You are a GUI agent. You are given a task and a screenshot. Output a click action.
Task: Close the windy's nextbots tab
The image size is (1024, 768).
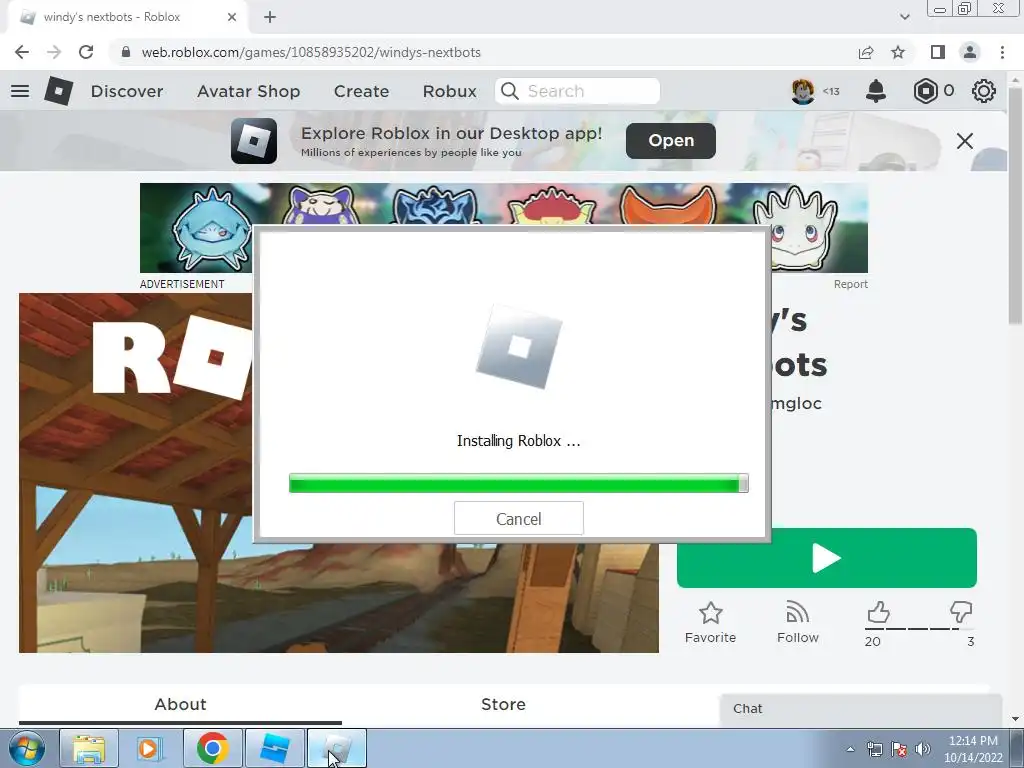[232, 17]
